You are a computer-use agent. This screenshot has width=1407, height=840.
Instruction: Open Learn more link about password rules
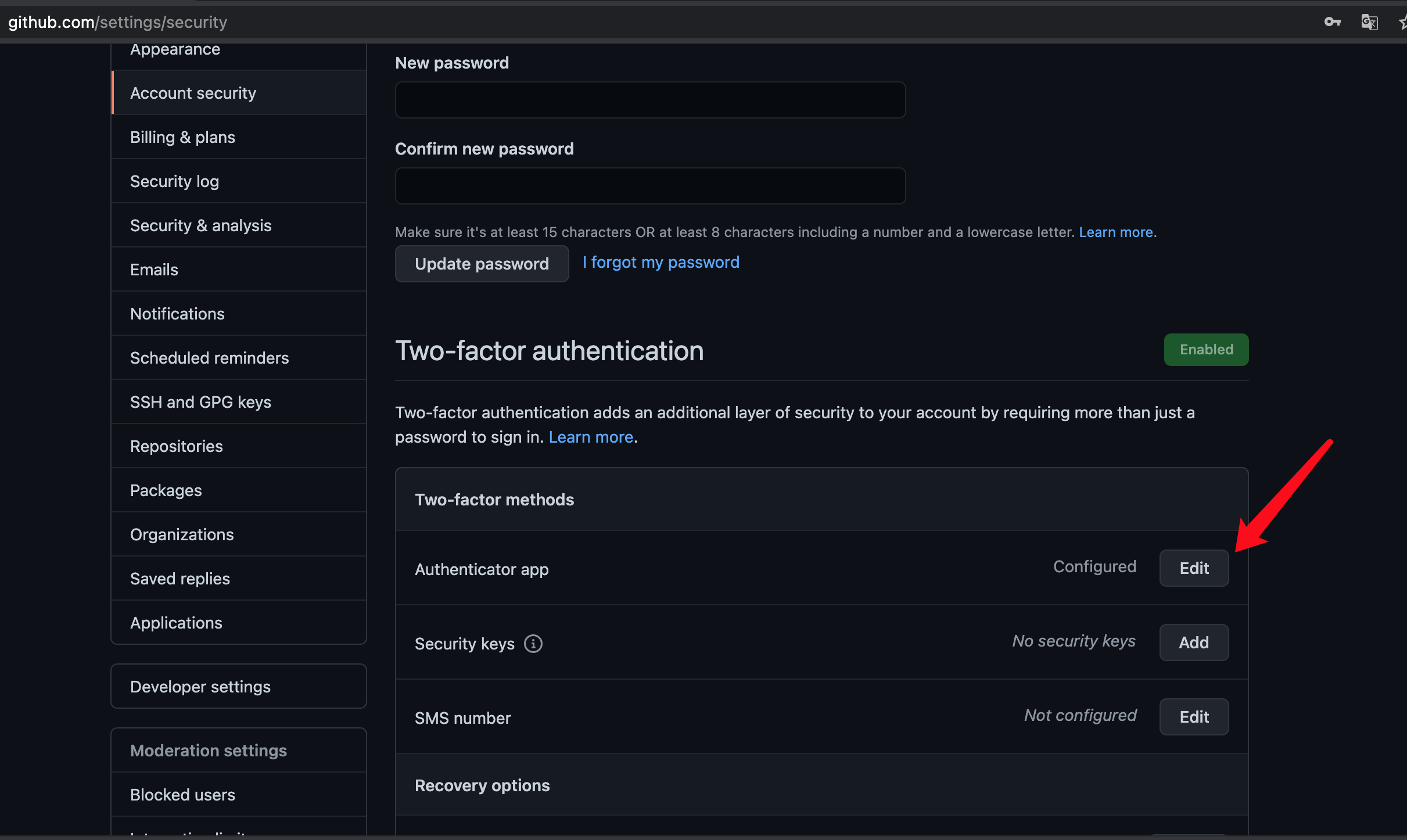tap(1115, 232)
